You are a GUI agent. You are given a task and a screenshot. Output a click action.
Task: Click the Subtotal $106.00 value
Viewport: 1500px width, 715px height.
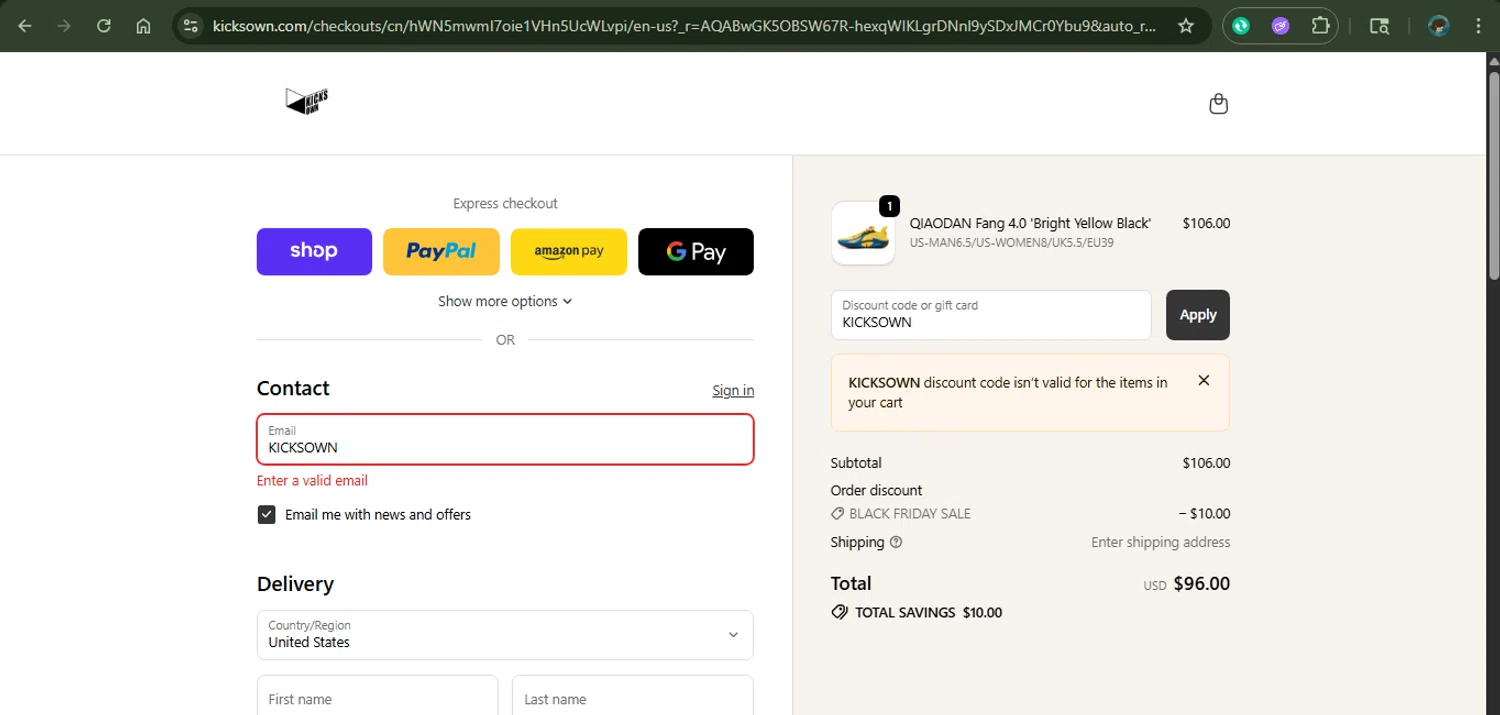click(x=1206, y=463)
